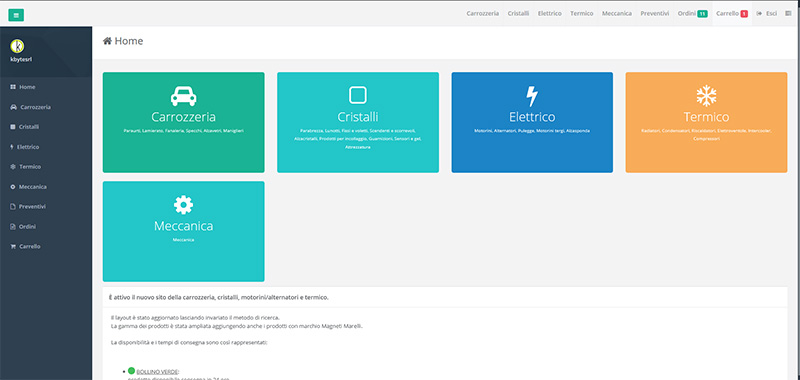Click Elettrico tile subtitle listing Motorini

click(x=532, y=131)
